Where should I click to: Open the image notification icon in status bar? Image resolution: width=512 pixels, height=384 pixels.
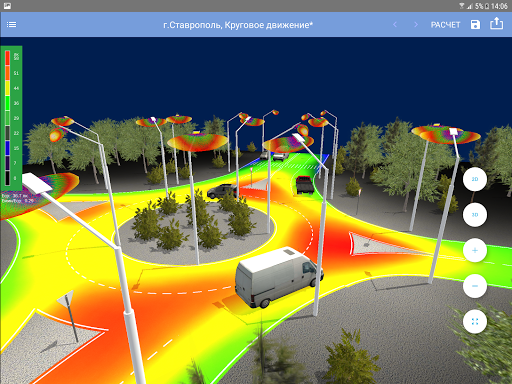click(7, 6)
